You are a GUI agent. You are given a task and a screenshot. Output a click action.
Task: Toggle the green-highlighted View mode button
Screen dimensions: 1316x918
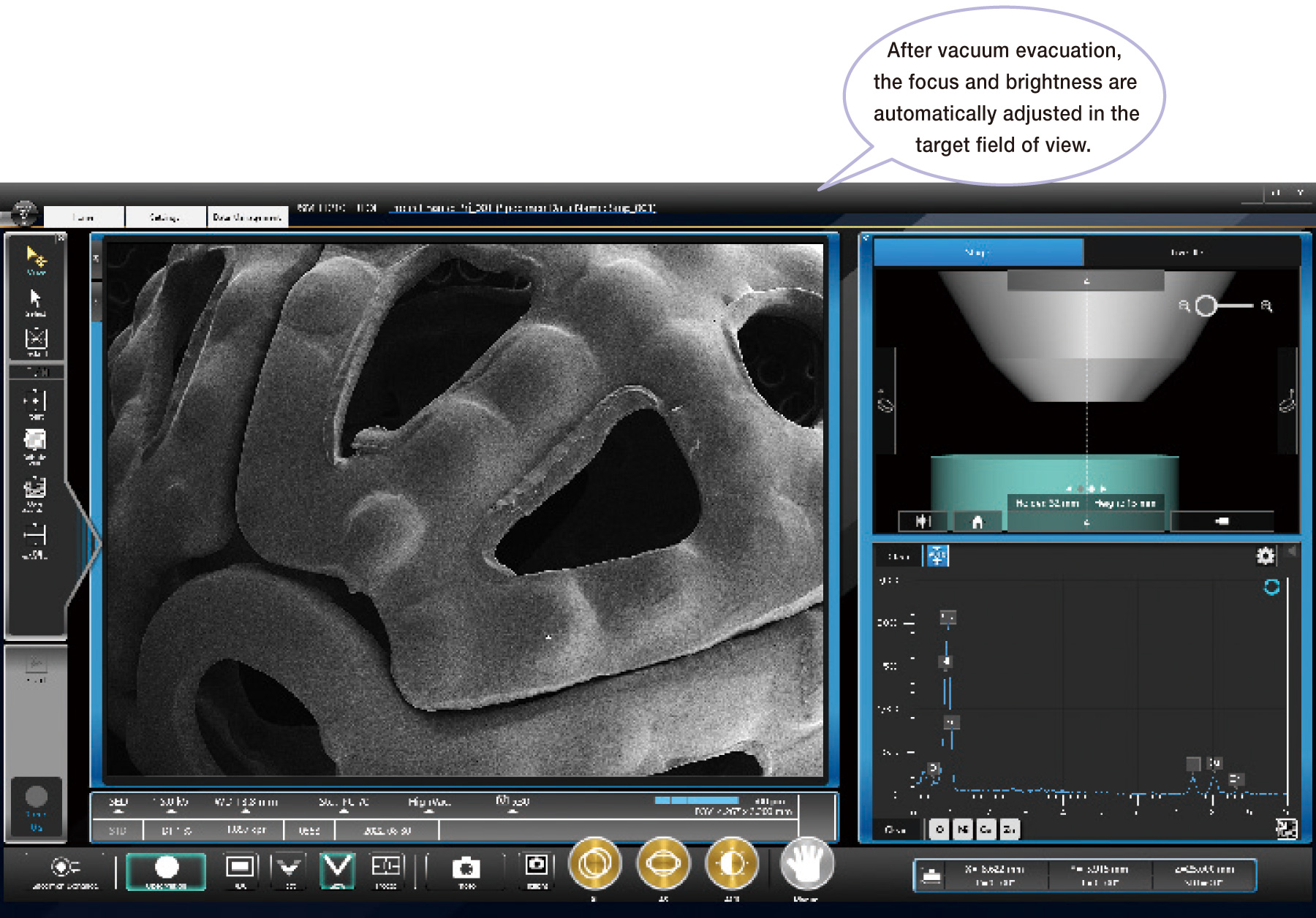point(166,870)
